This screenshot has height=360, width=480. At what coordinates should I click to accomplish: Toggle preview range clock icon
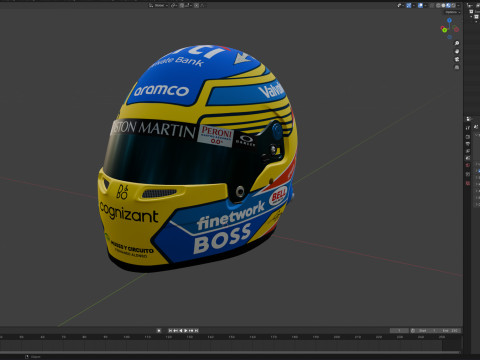[413, 331]
